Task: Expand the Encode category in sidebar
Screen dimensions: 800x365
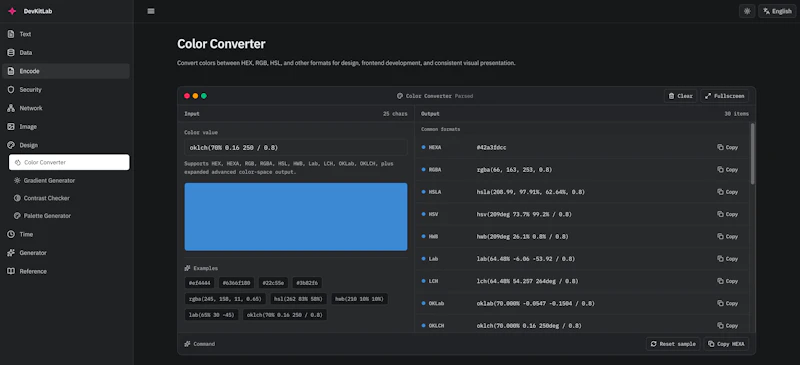Action: pos(66,71)
